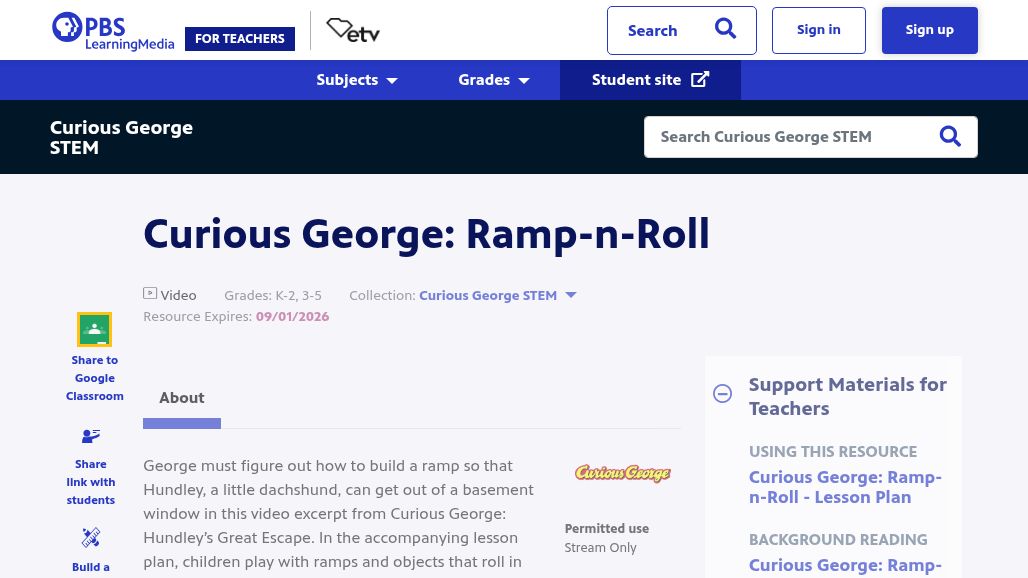
Task: Click the Google Classroom share icon
Action: [x=94, y=329]
